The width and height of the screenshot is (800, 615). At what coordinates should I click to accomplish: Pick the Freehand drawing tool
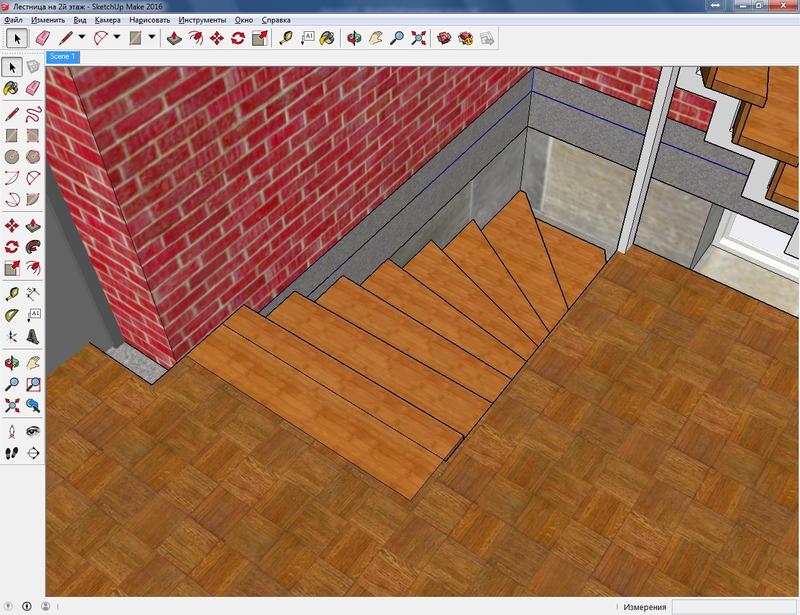(33, 113)
